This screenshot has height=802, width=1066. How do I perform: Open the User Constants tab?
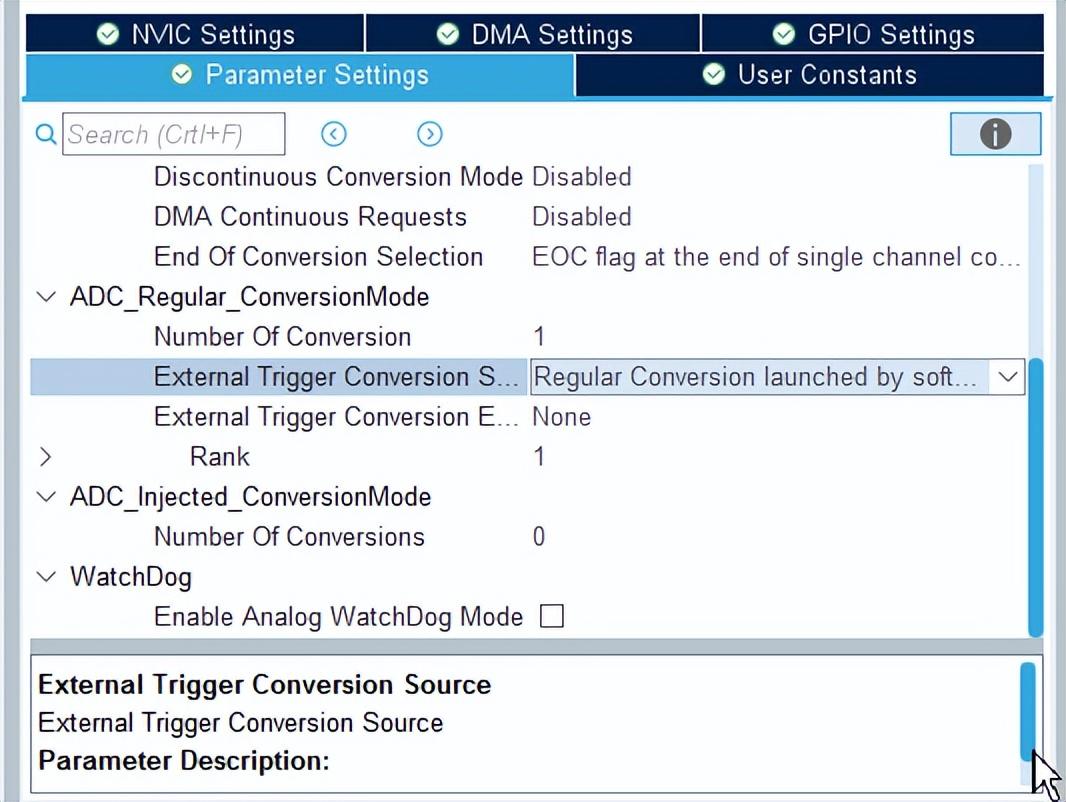point(810,75)
